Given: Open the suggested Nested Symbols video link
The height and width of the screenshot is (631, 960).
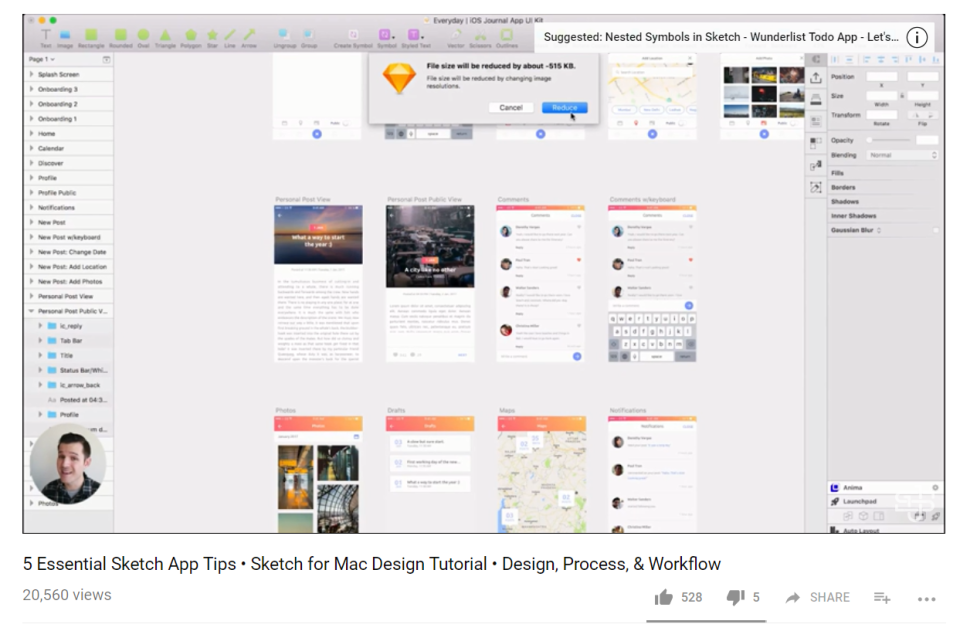Looking at the screenshot, I should point(721,37).
